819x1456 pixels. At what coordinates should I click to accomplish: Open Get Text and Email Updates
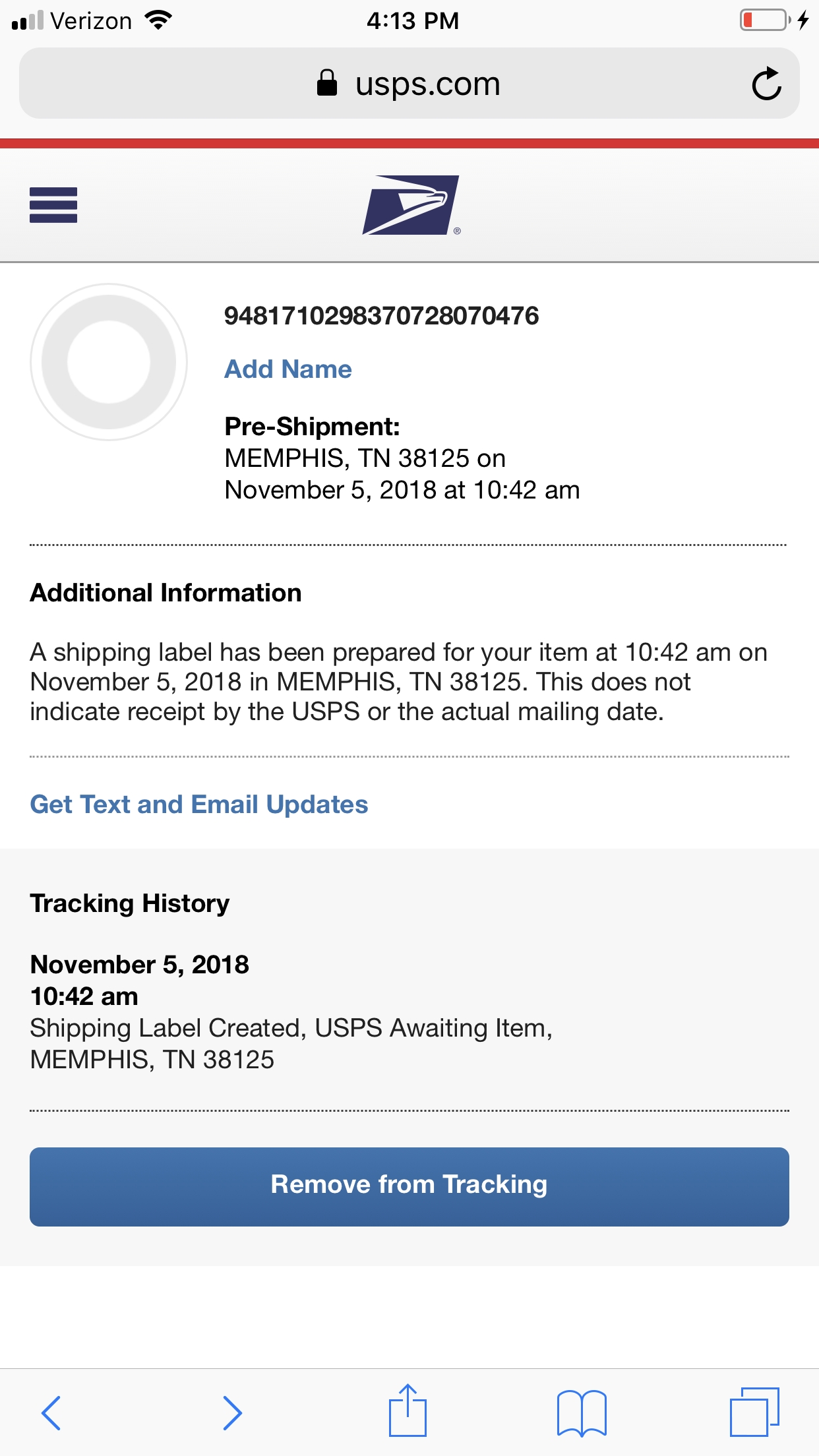199,804
